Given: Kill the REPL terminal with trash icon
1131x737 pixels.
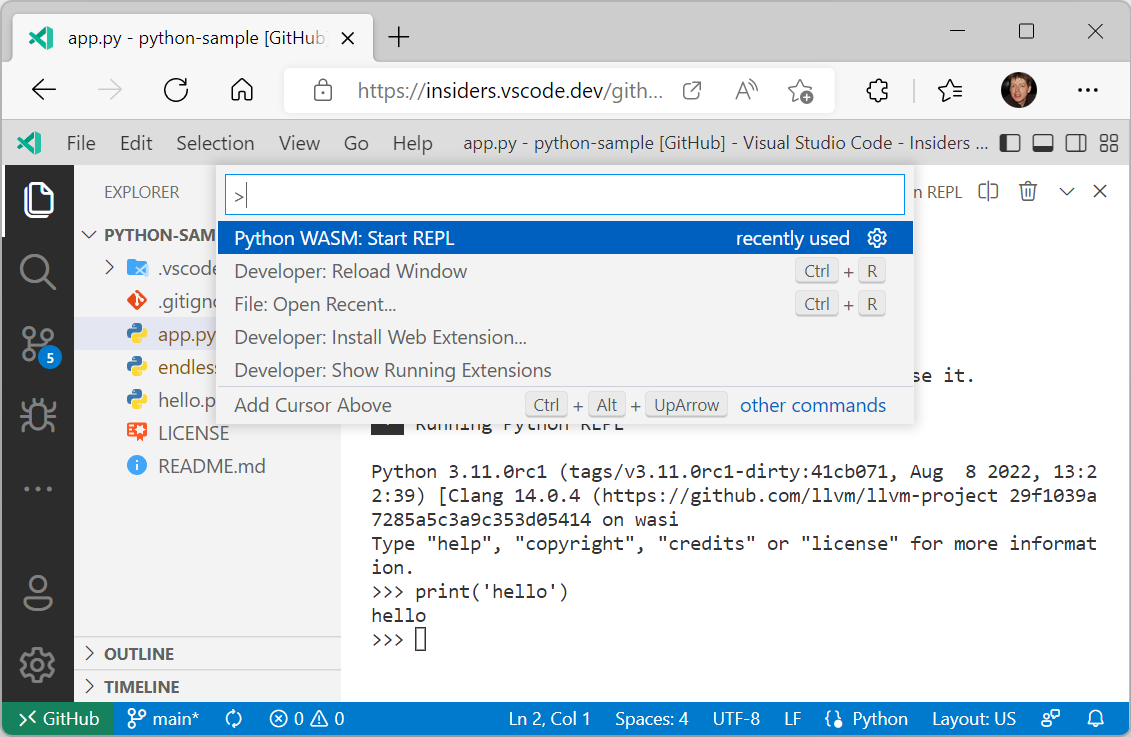Looking at the screenshot, I should point(1028,191).
